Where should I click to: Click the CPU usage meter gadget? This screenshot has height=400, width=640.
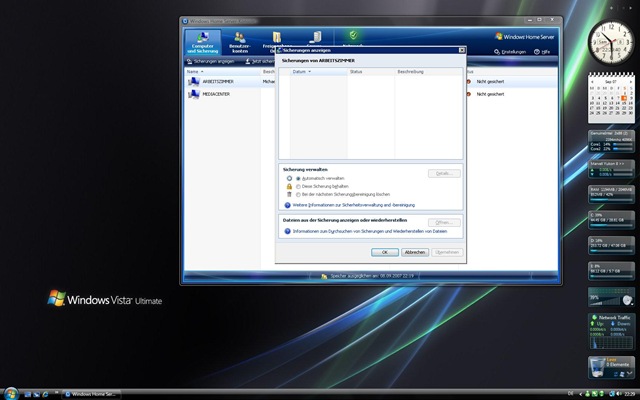pos(611,141)
